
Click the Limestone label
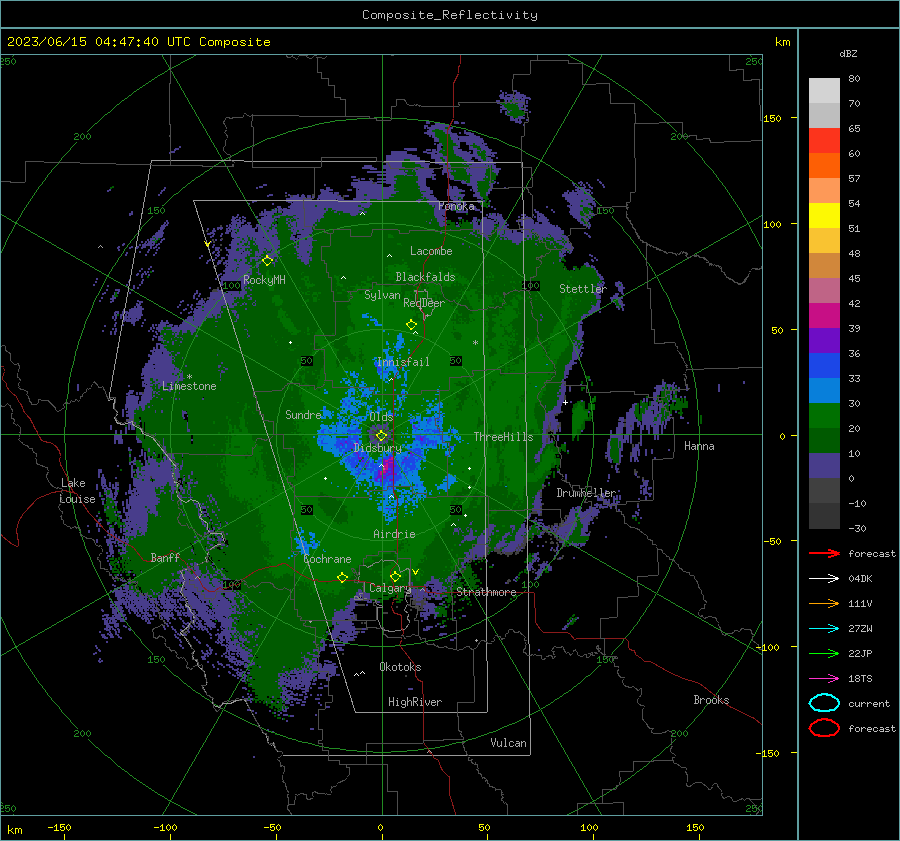coord(189,386)
